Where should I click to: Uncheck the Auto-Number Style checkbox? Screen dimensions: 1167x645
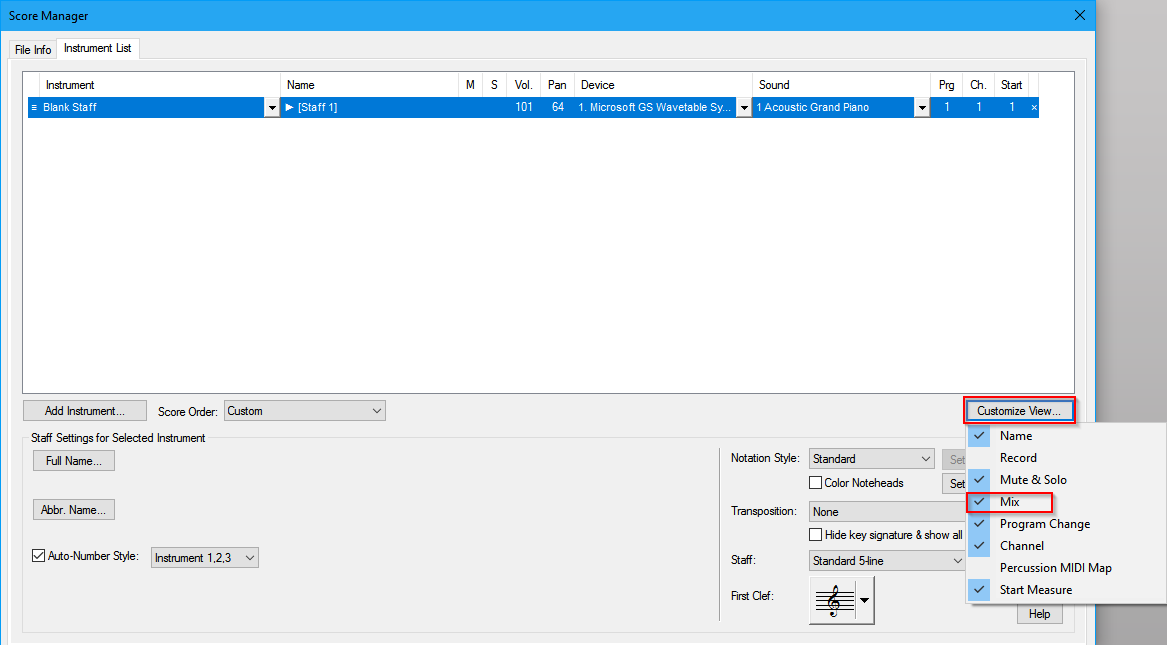(x=40, y=557)
